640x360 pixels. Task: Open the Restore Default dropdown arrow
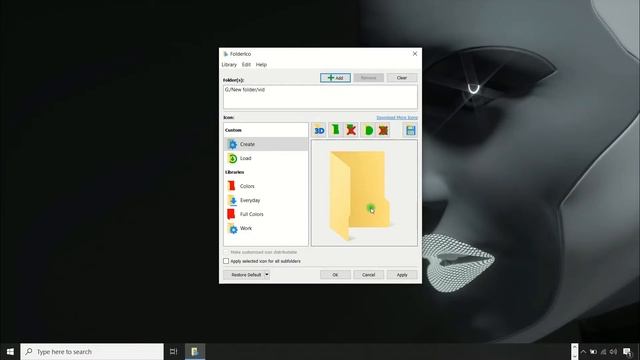coord(267,275)
